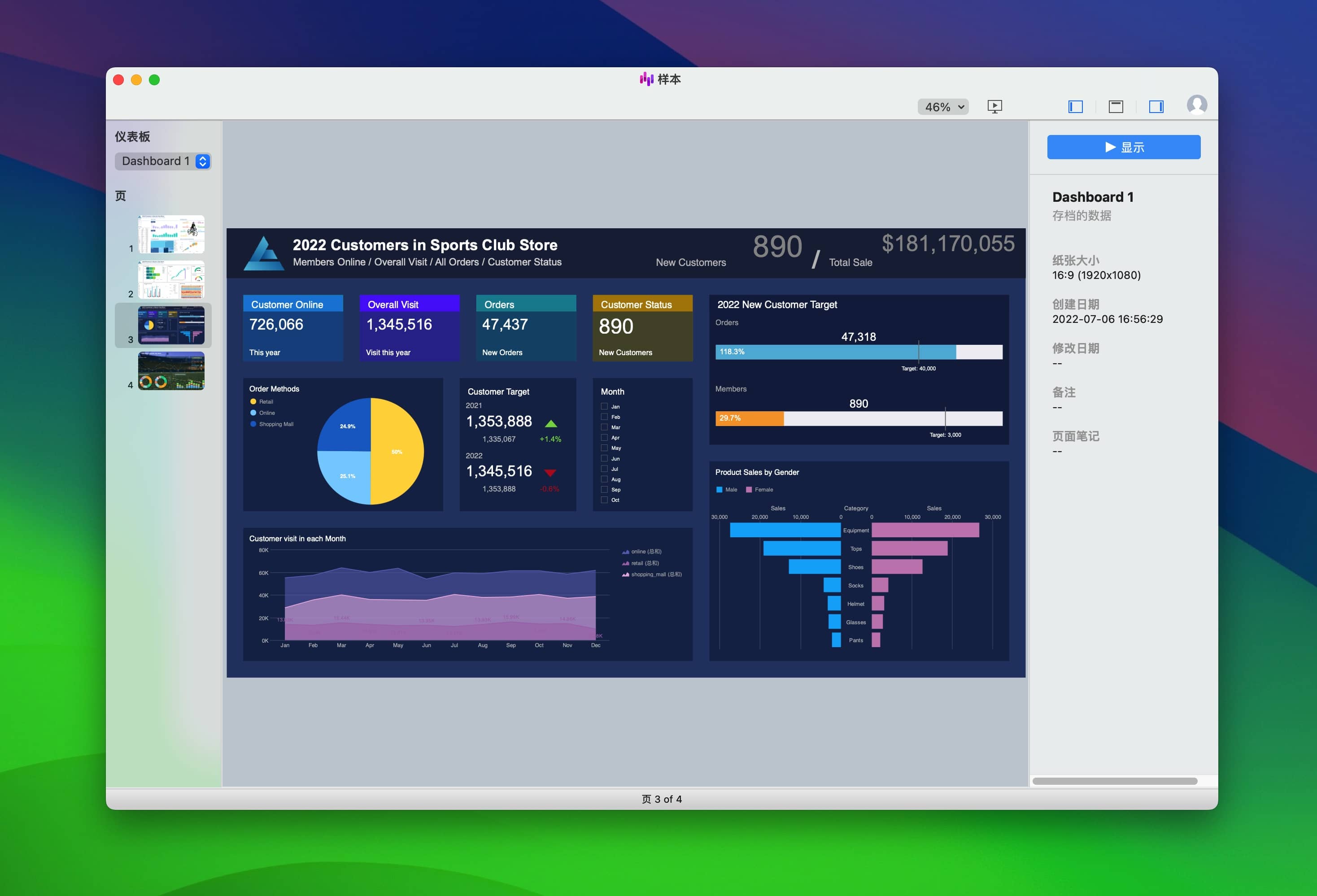Click the Female purple legend swatch
The image size is (1317, 896).
(749, 490)
